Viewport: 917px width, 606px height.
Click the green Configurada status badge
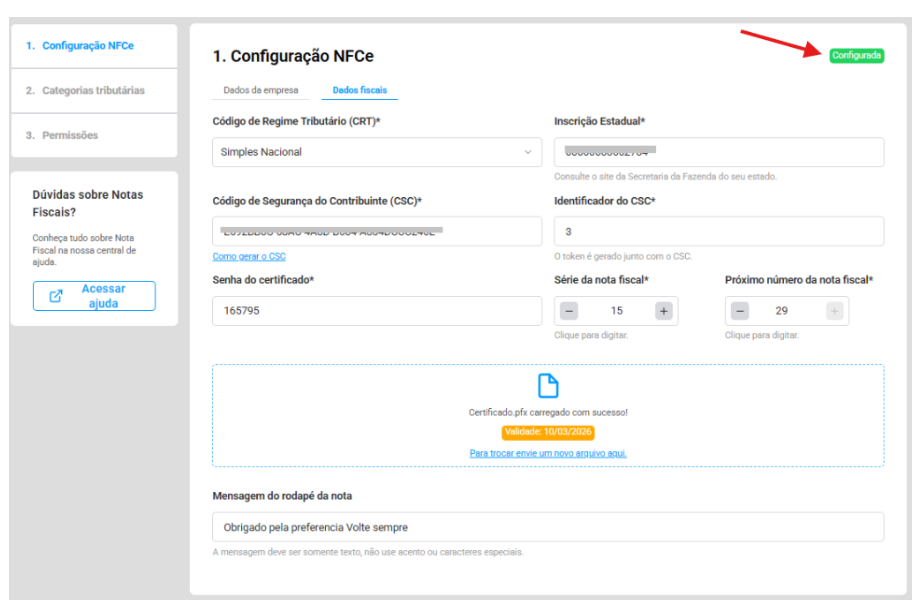pyautogui.click(x=856, y=56)
